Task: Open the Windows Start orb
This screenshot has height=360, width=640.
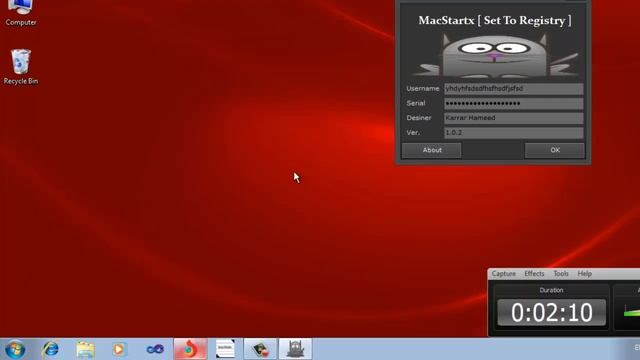Action: pos(16,349)
